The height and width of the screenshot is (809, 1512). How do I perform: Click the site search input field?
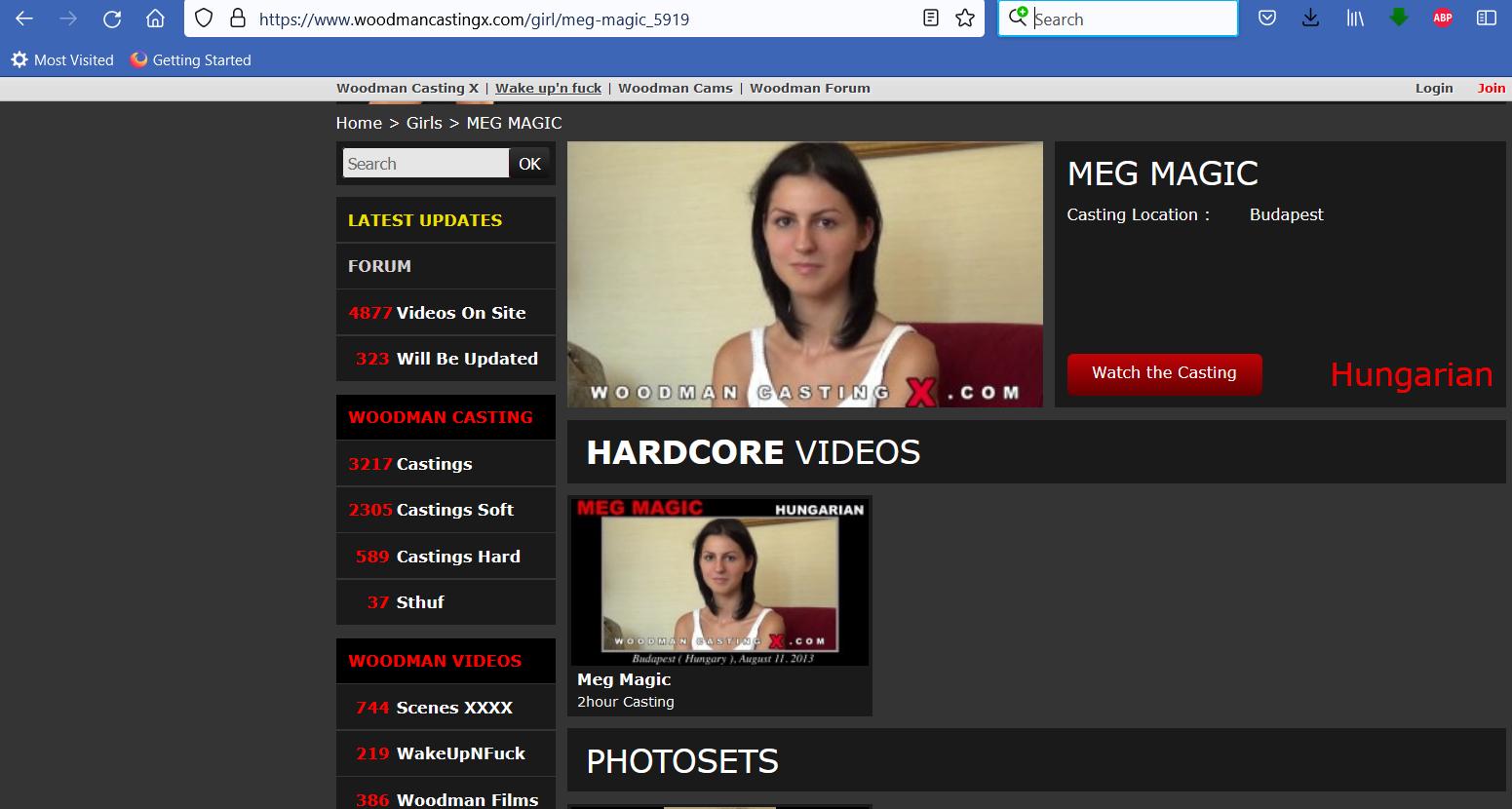425,164
